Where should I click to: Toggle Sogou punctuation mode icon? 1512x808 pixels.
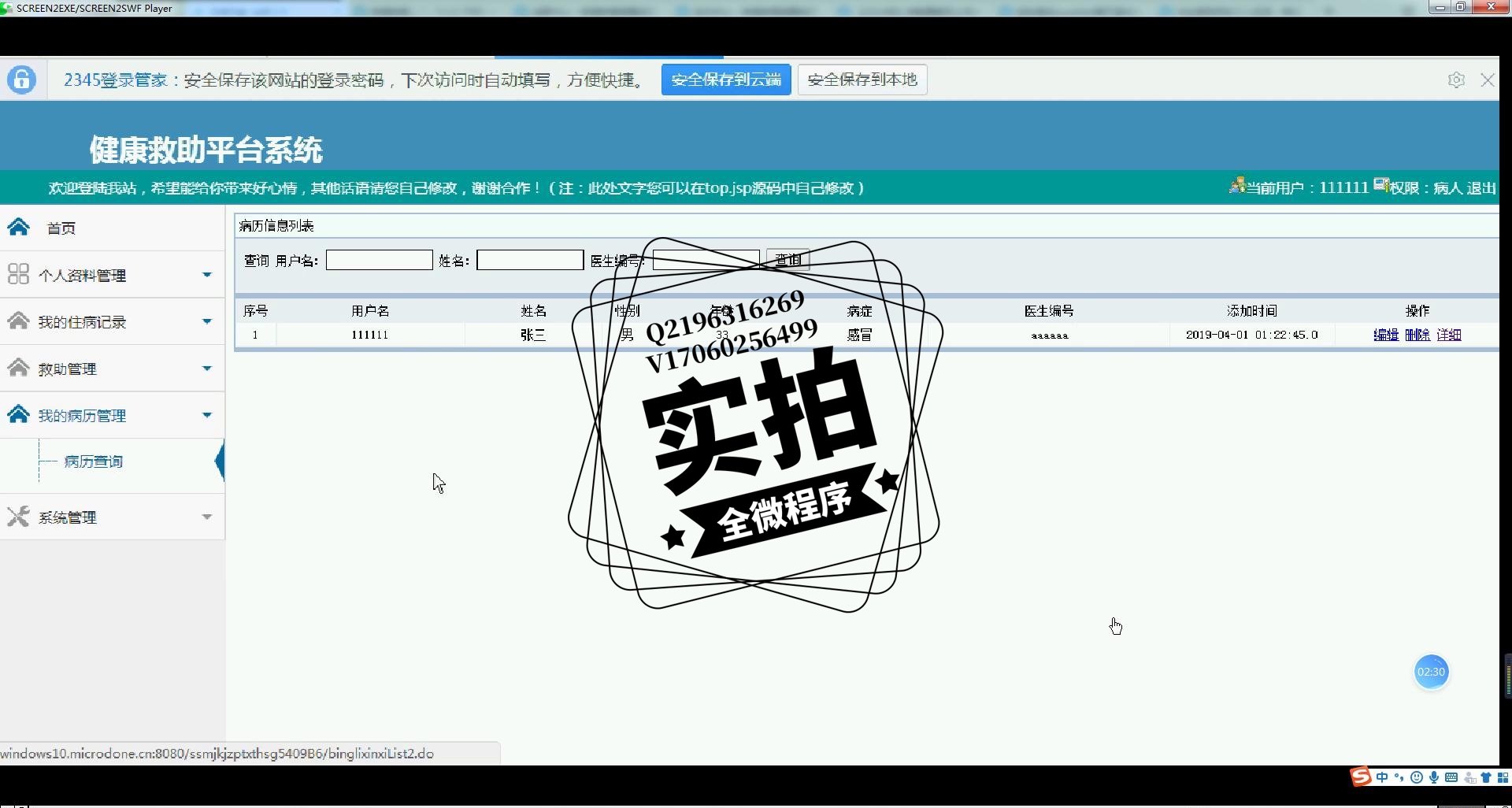pos(1399,777)
